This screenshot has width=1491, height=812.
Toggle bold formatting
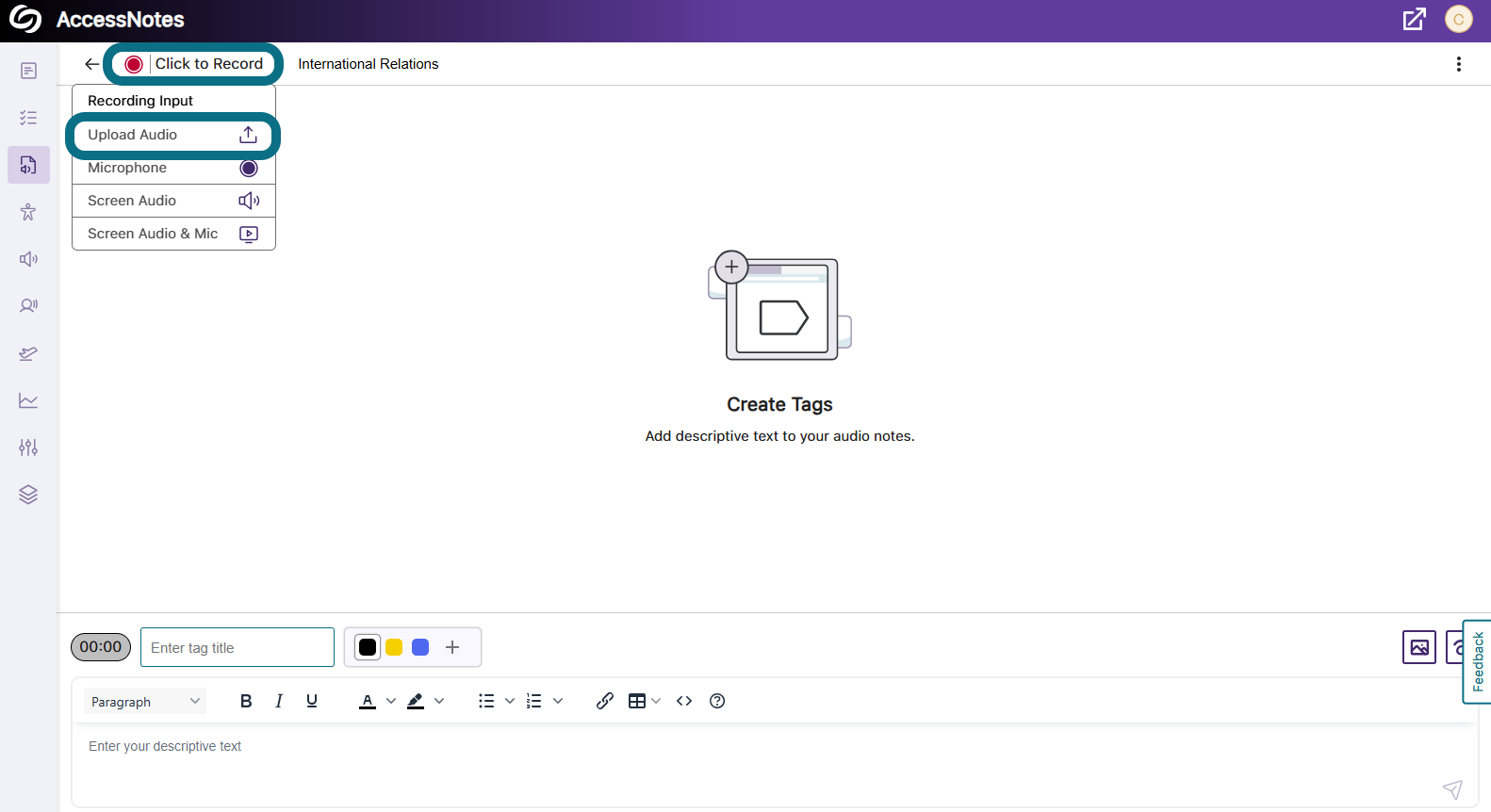(246, 701)
